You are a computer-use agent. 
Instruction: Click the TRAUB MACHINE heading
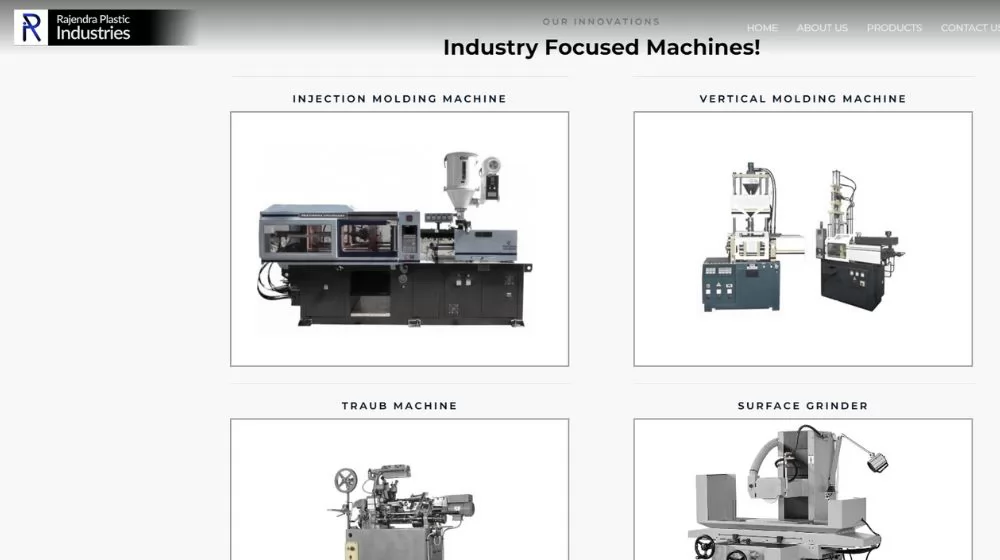coord(399,406)
